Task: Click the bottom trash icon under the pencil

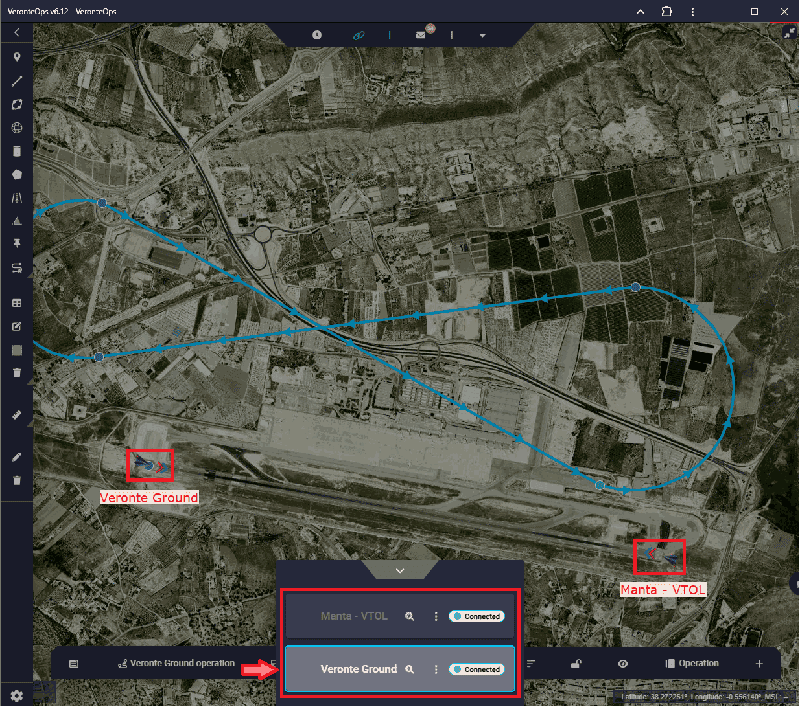Action: click(x=17, y=480)
